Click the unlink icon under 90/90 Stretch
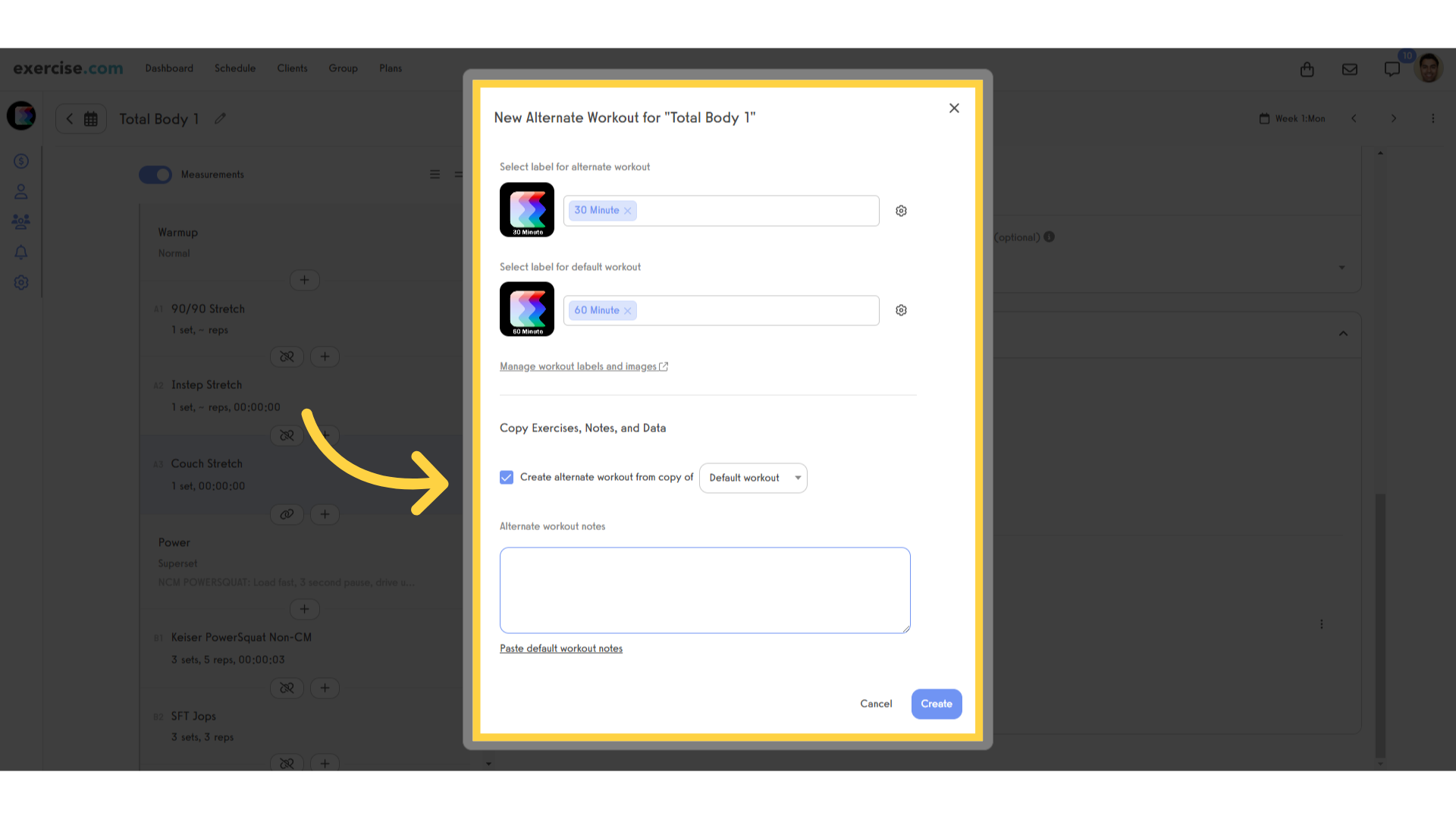 [287, 356]
